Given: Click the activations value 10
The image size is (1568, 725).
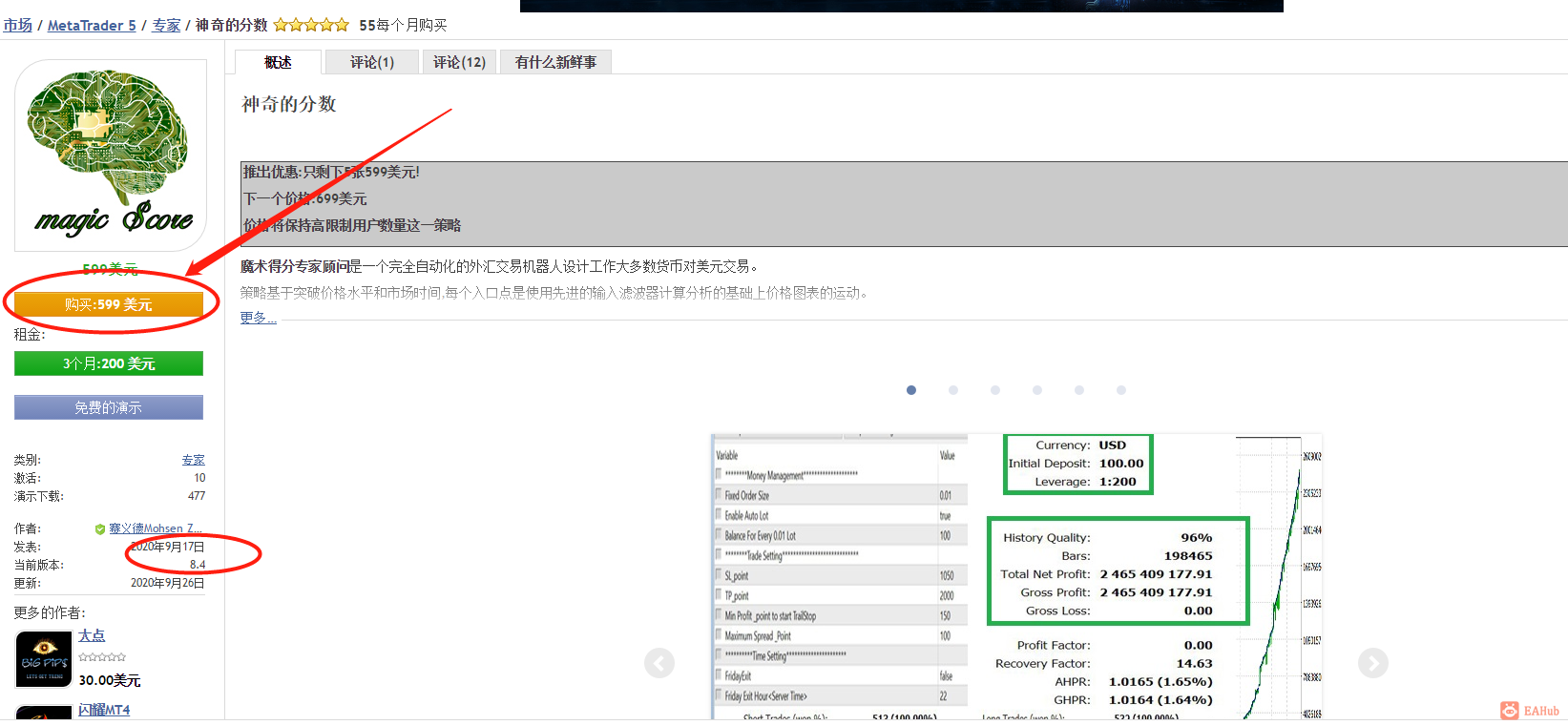Looking at the screenshot, I should pyautogui.click(x=199, y=478).
